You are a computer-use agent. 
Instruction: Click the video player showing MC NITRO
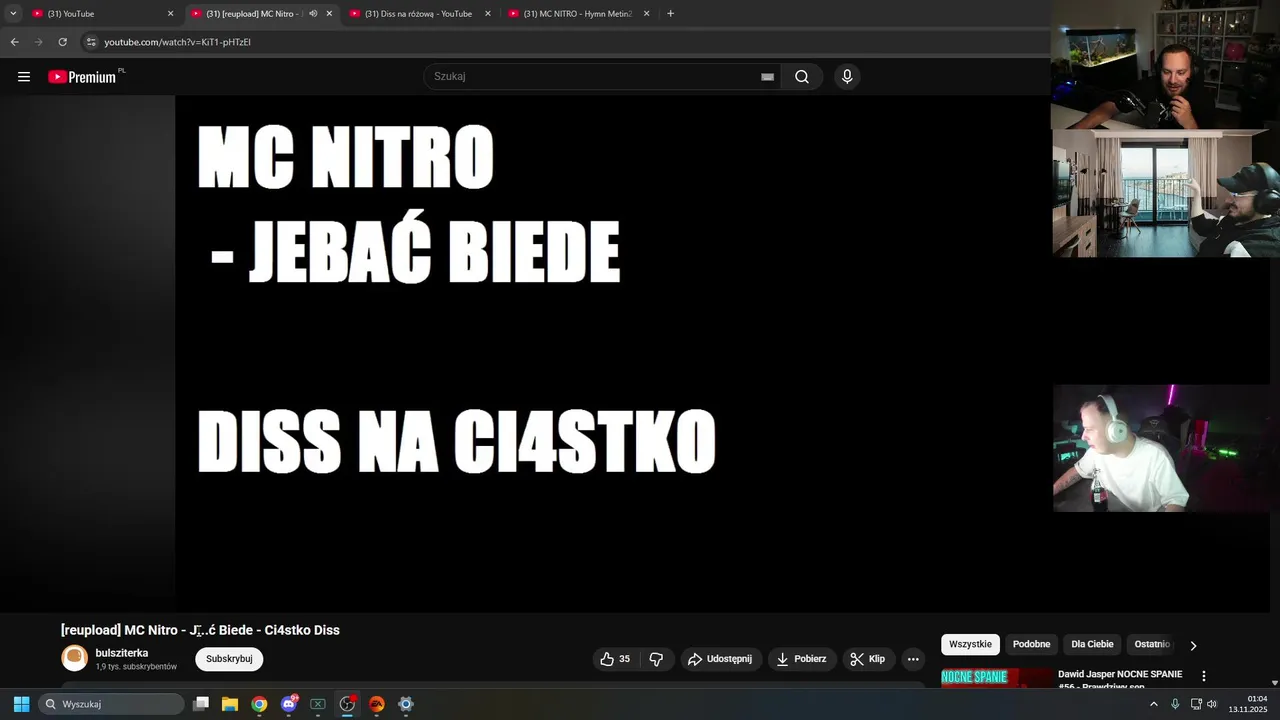coord(612,353)
